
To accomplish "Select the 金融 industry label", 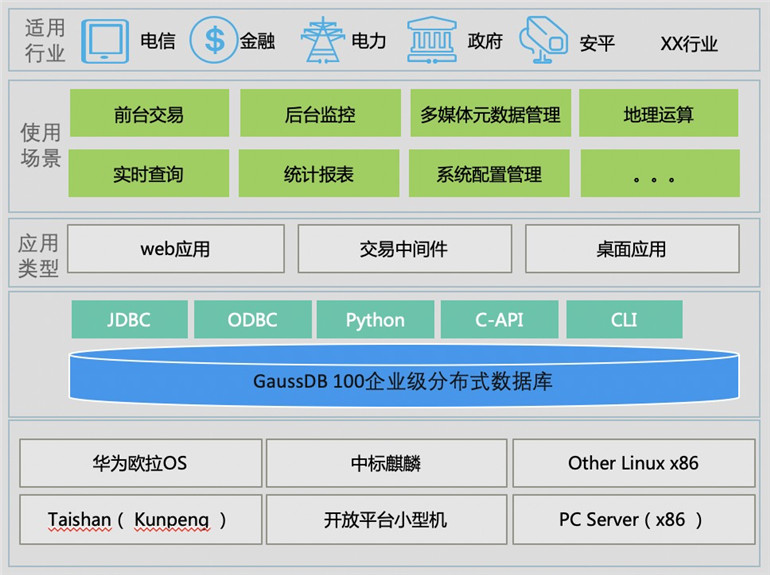I will pyautogui.click(x=257, y=41).
